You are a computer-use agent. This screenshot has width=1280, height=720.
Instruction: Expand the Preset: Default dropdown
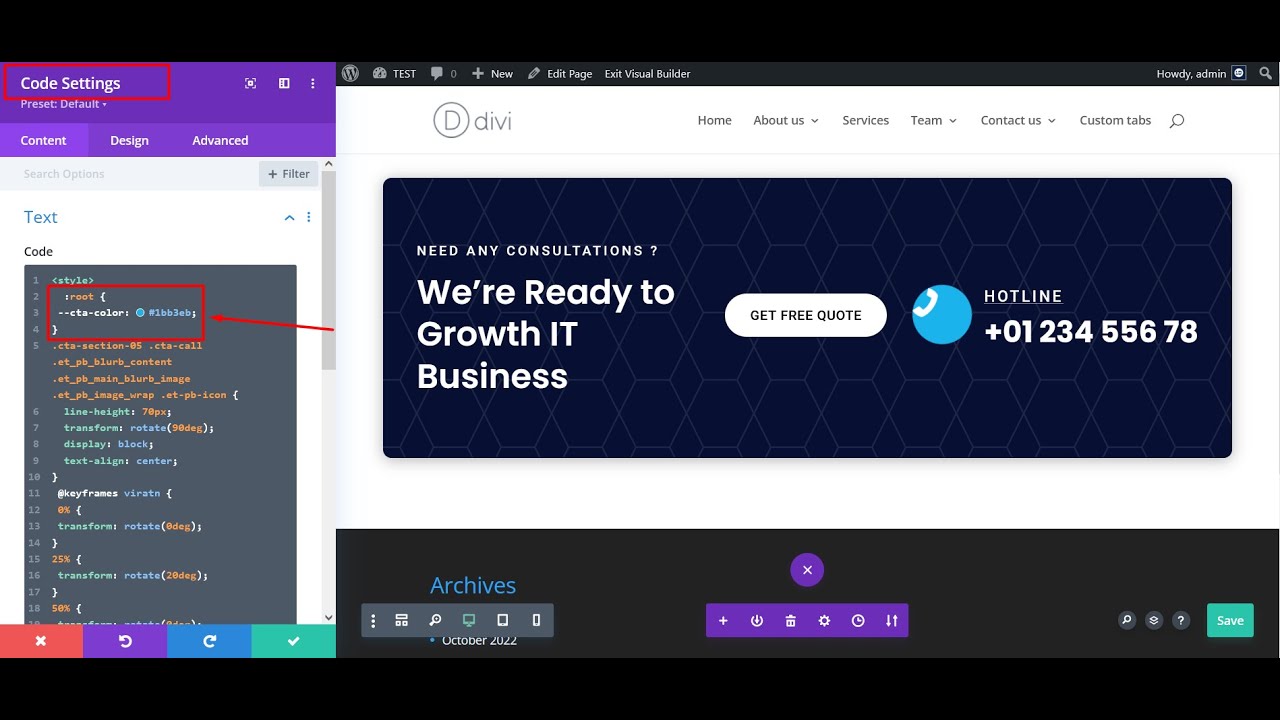64,104
